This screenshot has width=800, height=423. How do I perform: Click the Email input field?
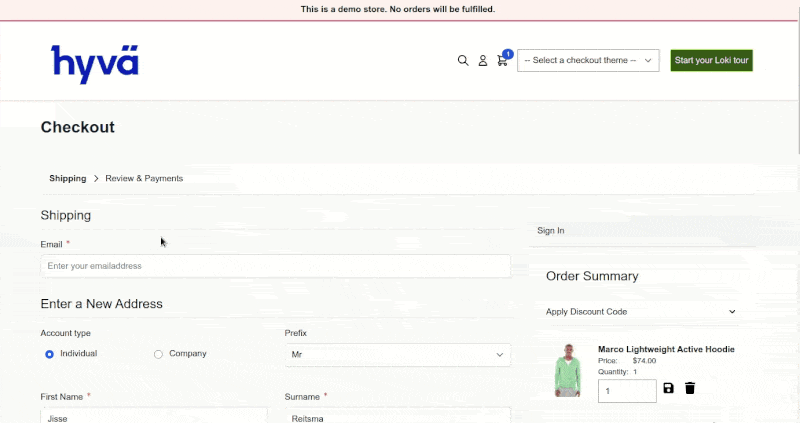click(275, 266)
